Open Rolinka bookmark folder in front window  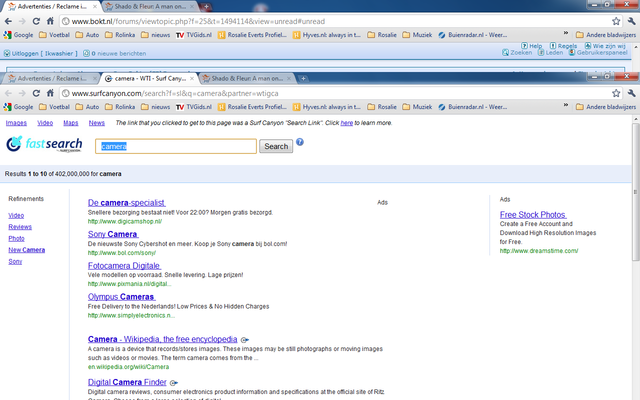[x=120, y=107]
